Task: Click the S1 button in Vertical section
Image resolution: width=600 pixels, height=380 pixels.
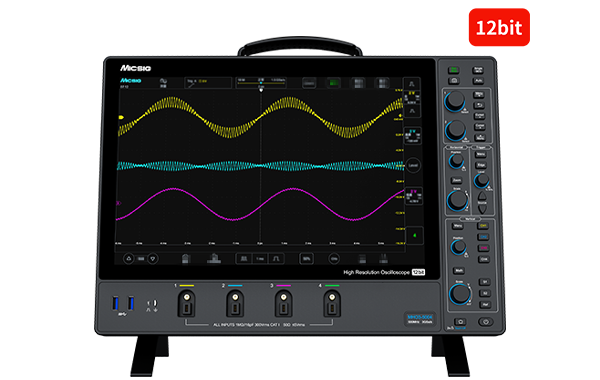Action: [485, 281]
